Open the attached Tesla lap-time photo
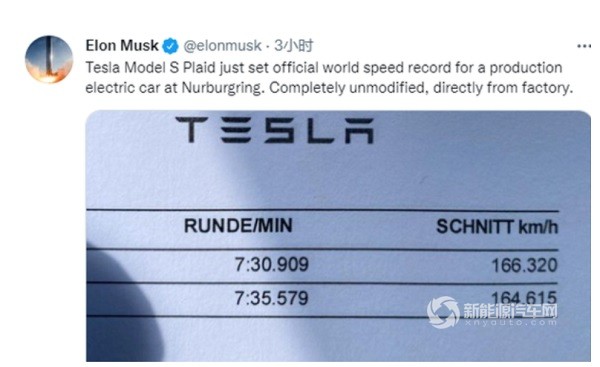Image resolution: width=600 pixels, height=367 pixels. tap(338, 236)
